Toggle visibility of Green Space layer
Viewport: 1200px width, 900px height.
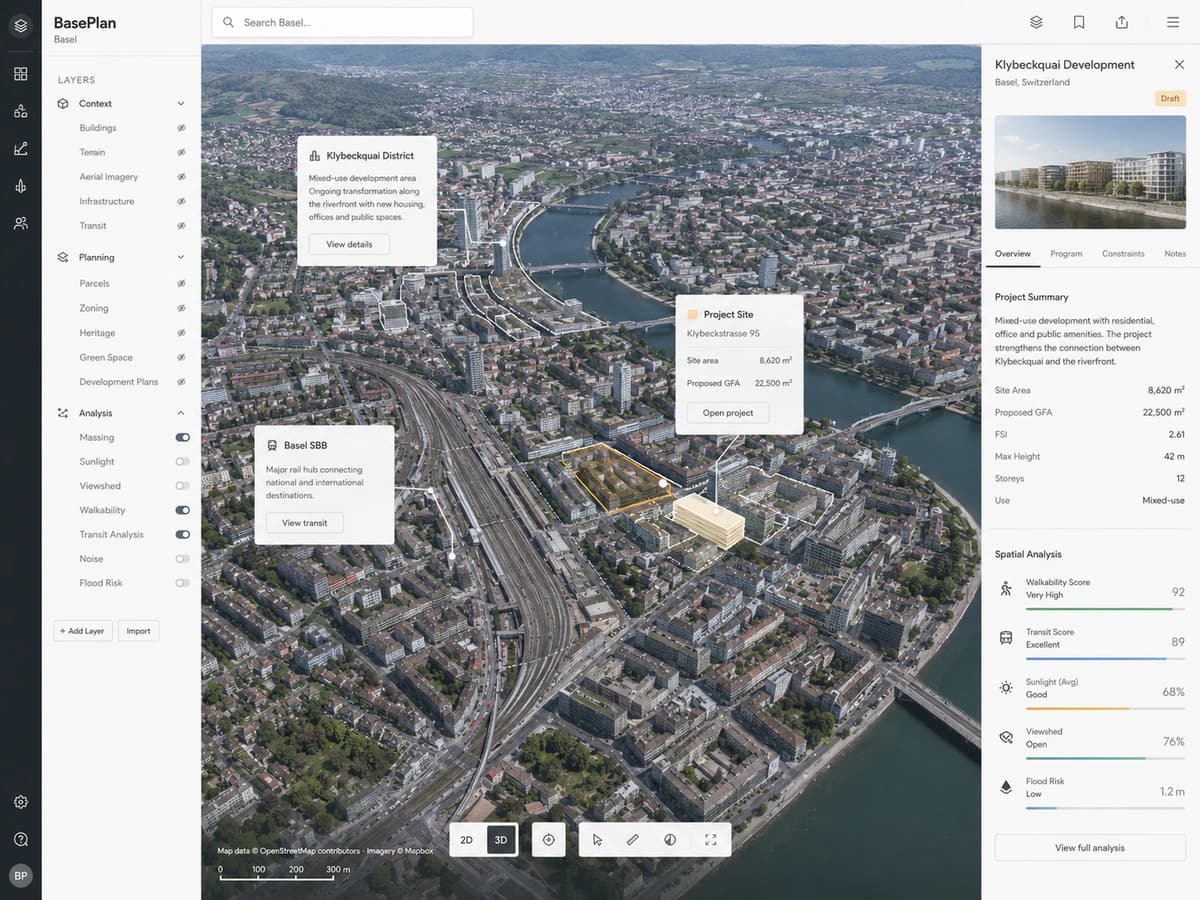pos(182,357)
